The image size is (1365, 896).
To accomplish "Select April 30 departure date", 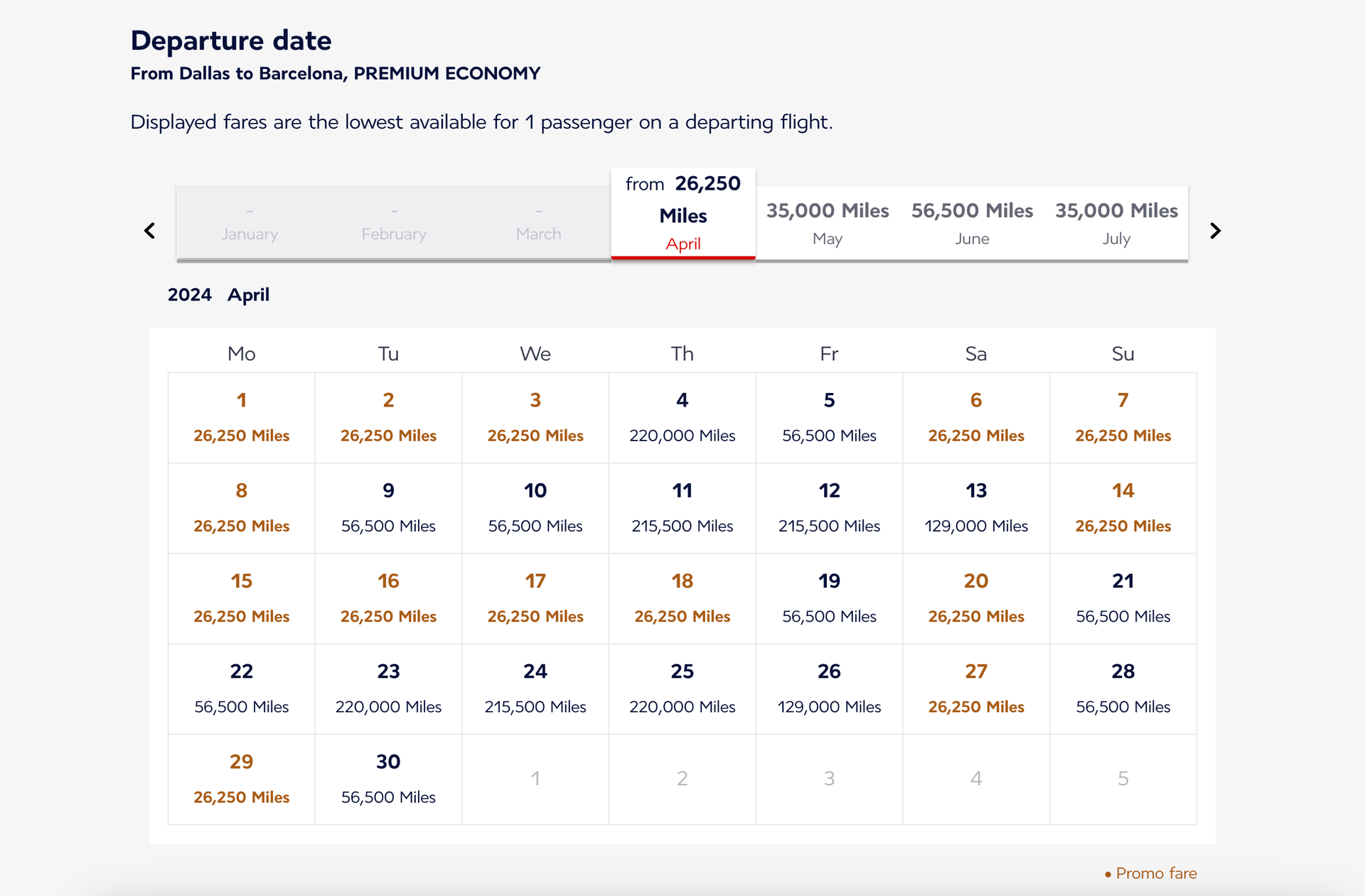I will pyautogui.click(x=388, y=779).
